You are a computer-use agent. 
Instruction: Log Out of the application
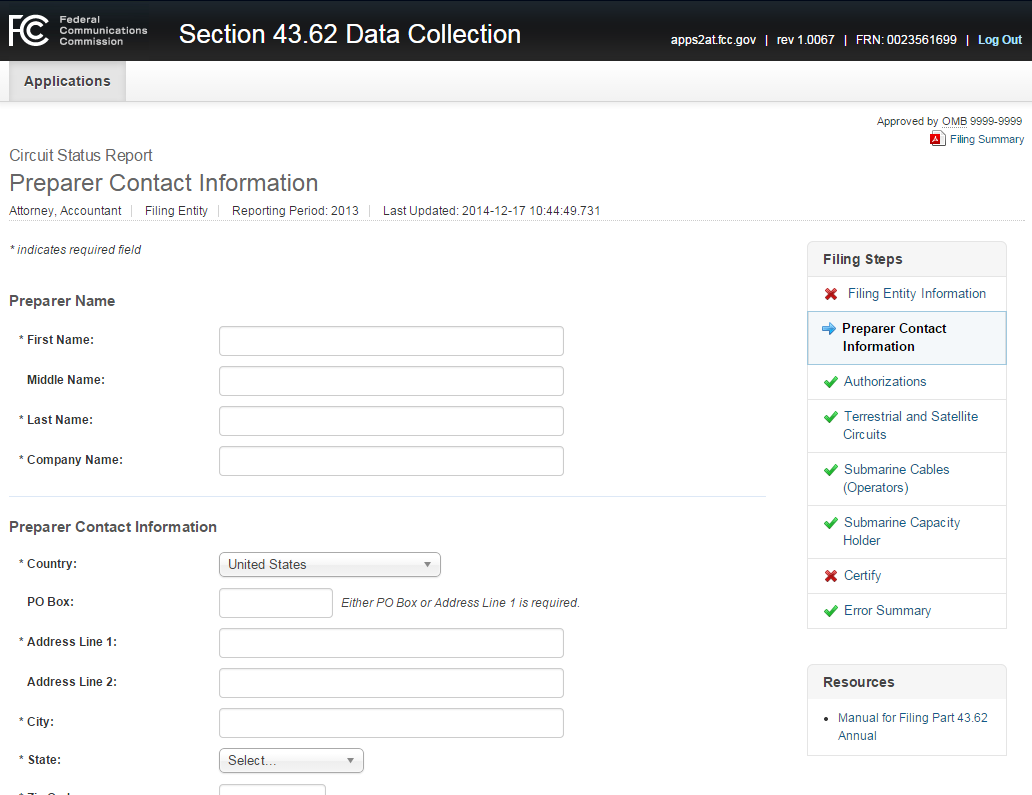click(x=999, y=40)
